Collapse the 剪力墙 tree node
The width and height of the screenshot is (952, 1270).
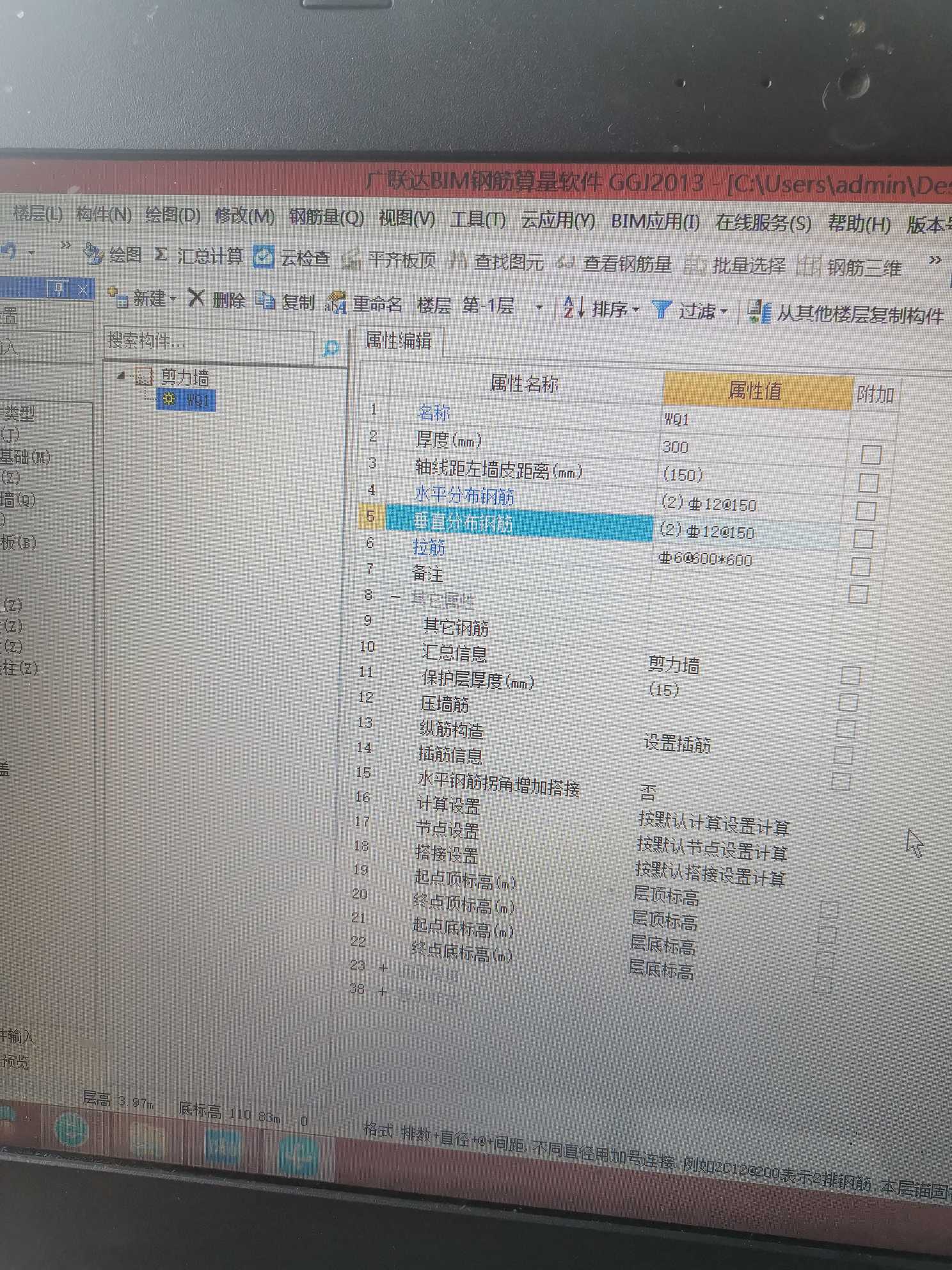click(121, 375)
